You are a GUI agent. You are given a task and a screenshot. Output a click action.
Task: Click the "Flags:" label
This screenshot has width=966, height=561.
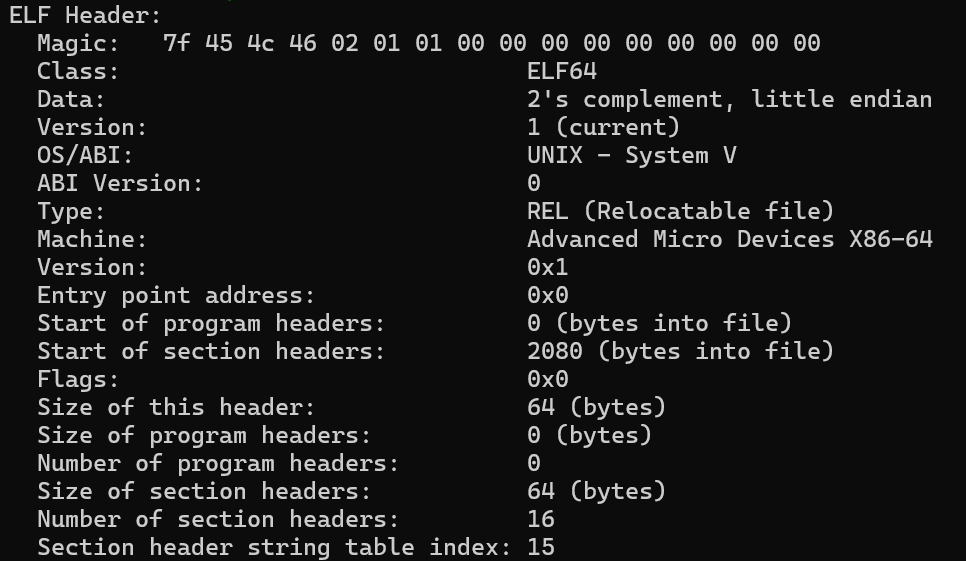tap(78, 379)
